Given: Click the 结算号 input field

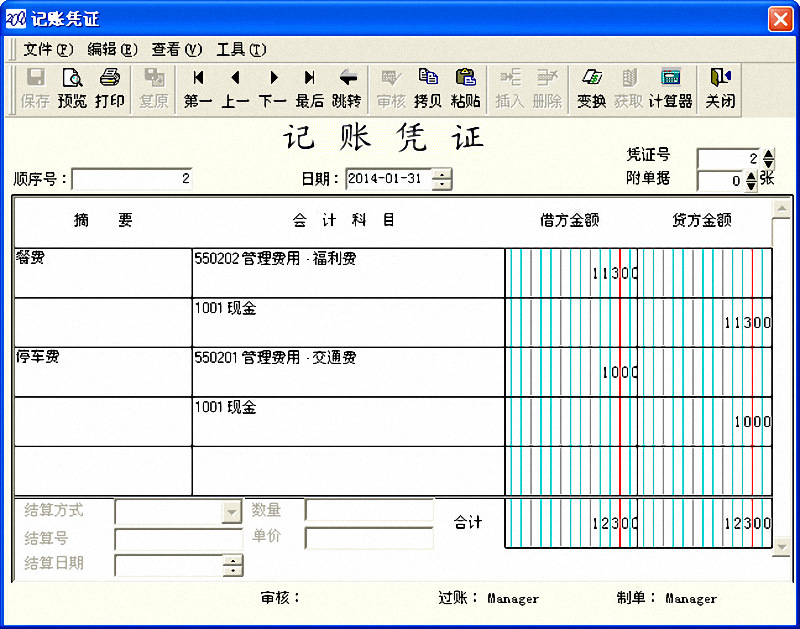Looking at the screenshot, I should coord(179,539).
